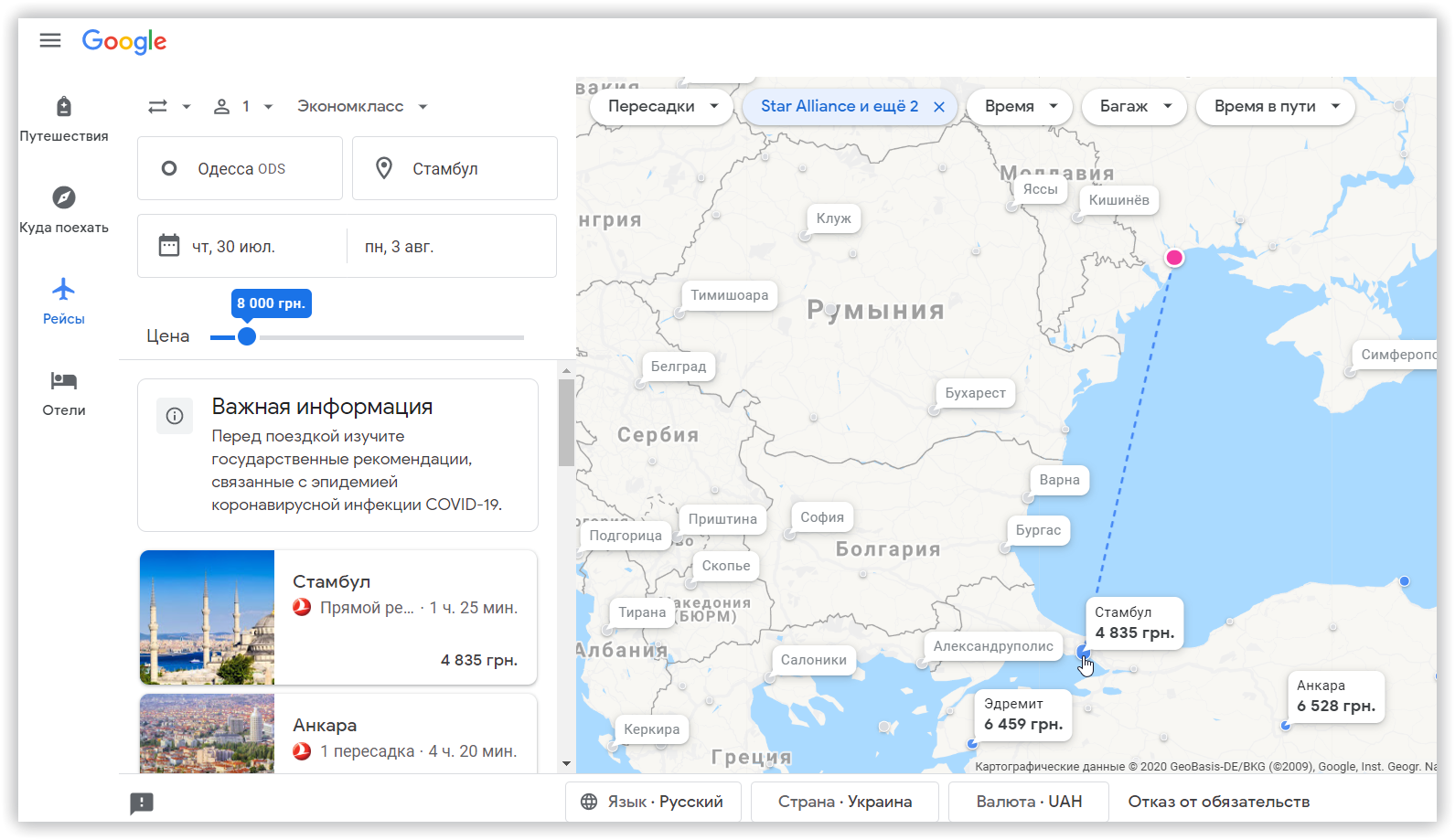Open Путешествия in the sidebar
The image size is (1455, 840).
(64, 119)
